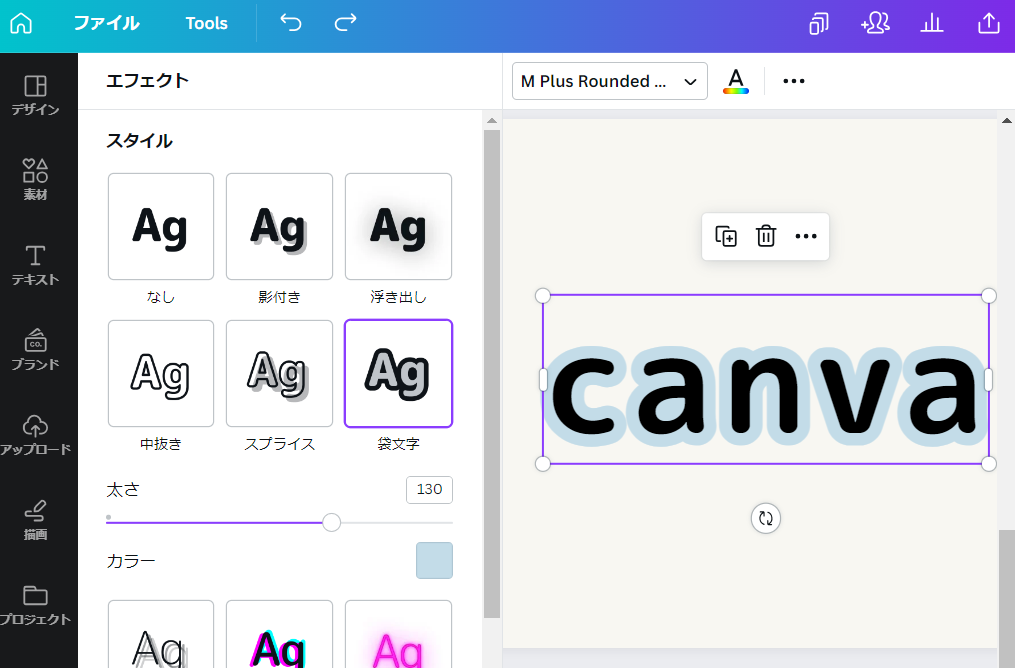Click the right-side width handle of text box
1015x668 pixels.
pos(988,380)
